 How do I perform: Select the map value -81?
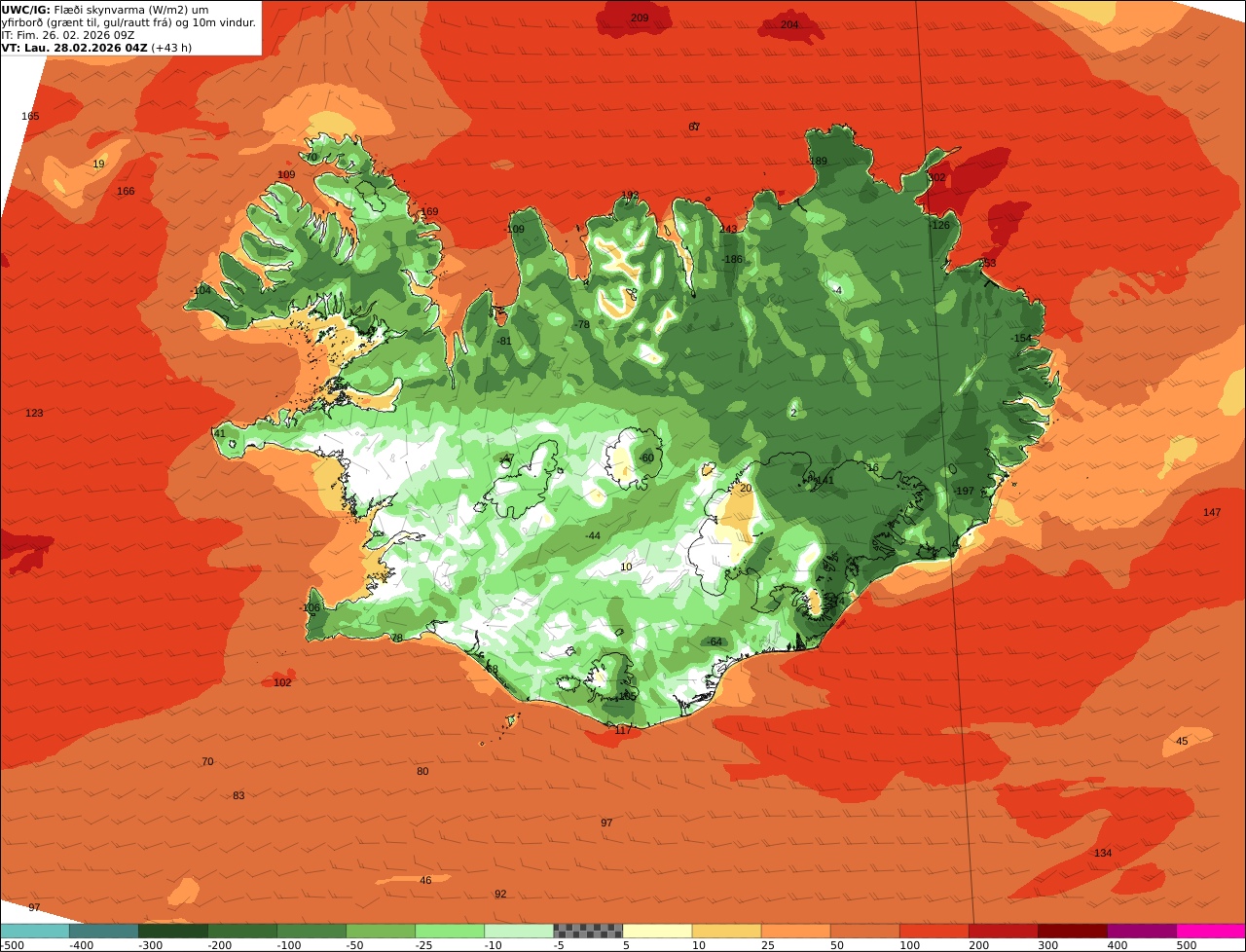(503, 341)
